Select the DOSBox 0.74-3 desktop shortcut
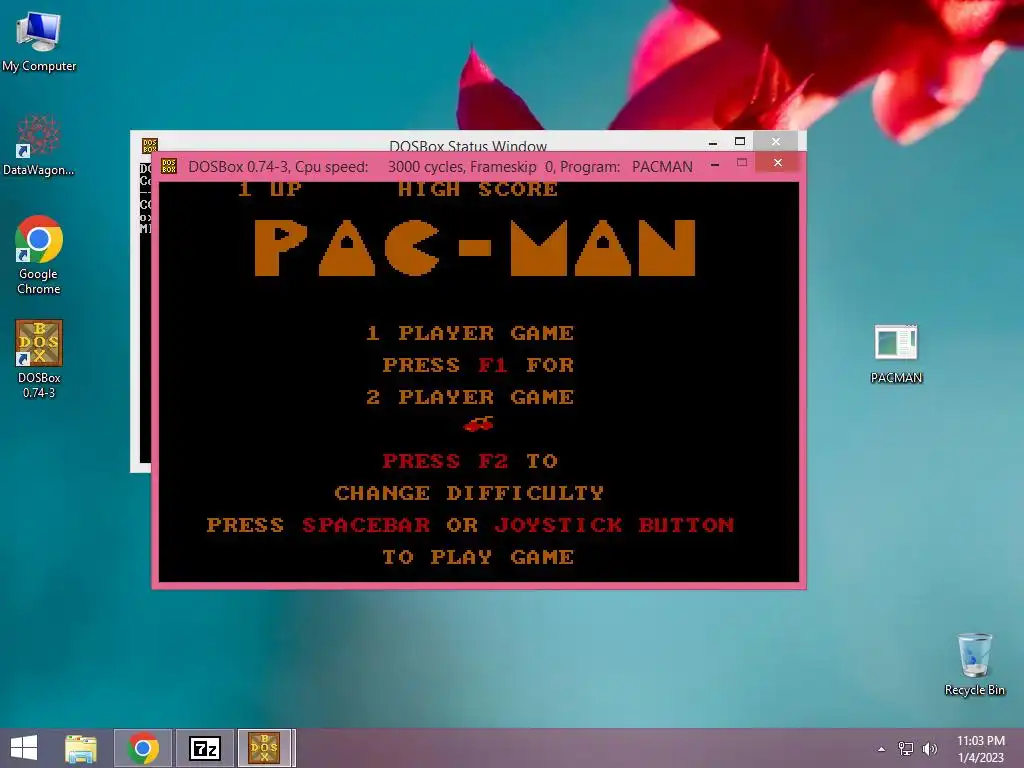The image size is (1024, 768). 39,359
